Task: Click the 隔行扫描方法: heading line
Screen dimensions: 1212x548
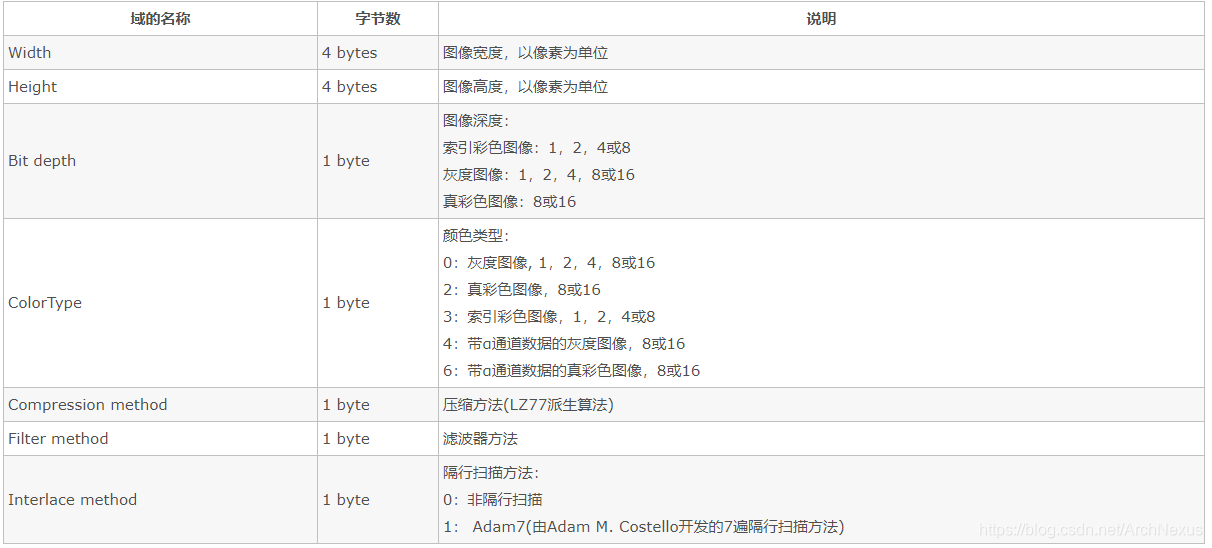Action: 492,473
